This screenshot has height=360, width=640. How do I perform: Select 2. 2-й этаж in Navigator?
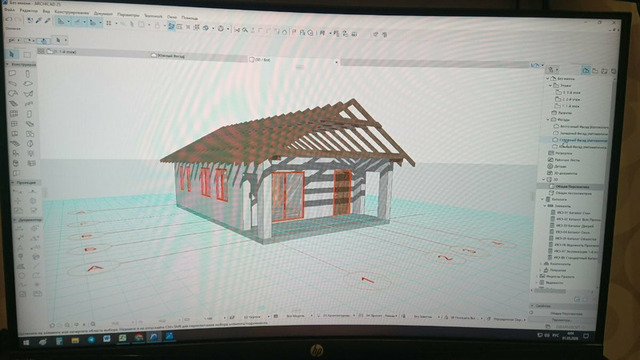(x=571, y=100)
